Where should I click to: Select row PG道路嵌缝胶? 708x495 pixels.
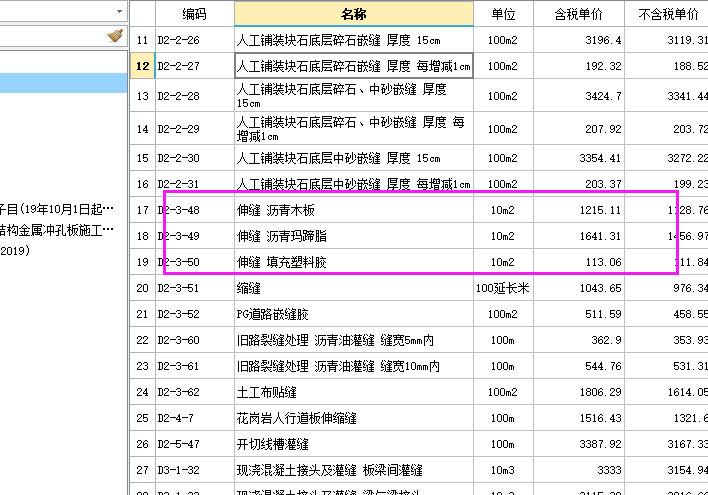tap(354, 314)
